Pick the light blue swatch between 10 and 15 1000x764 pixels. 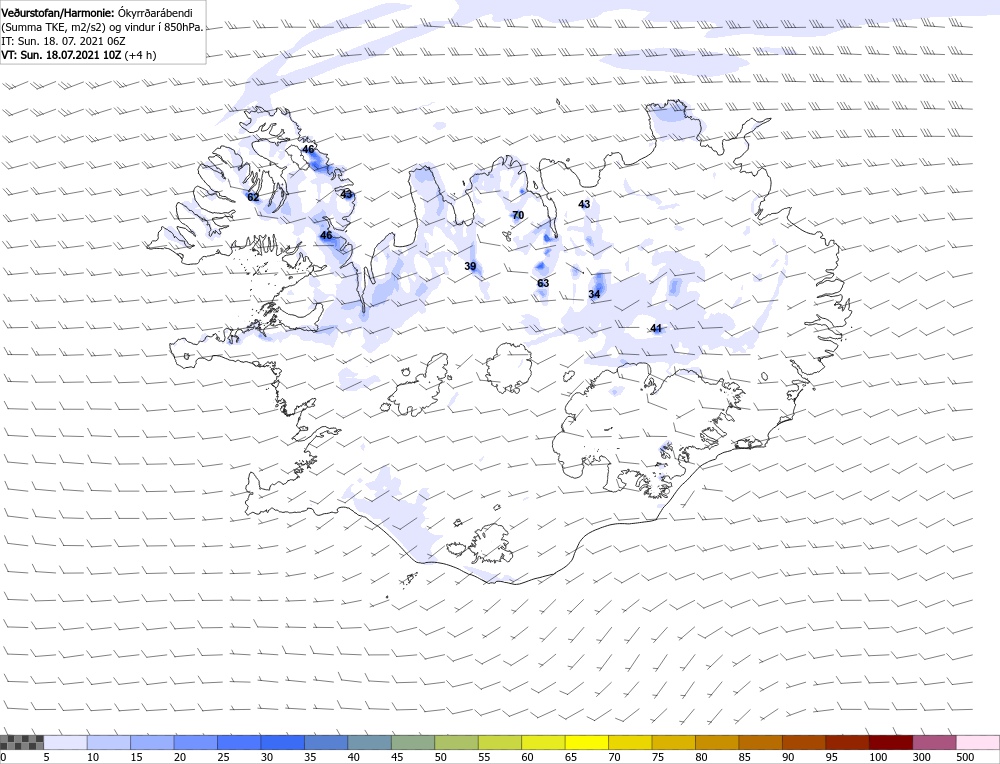tap(108, 742)
